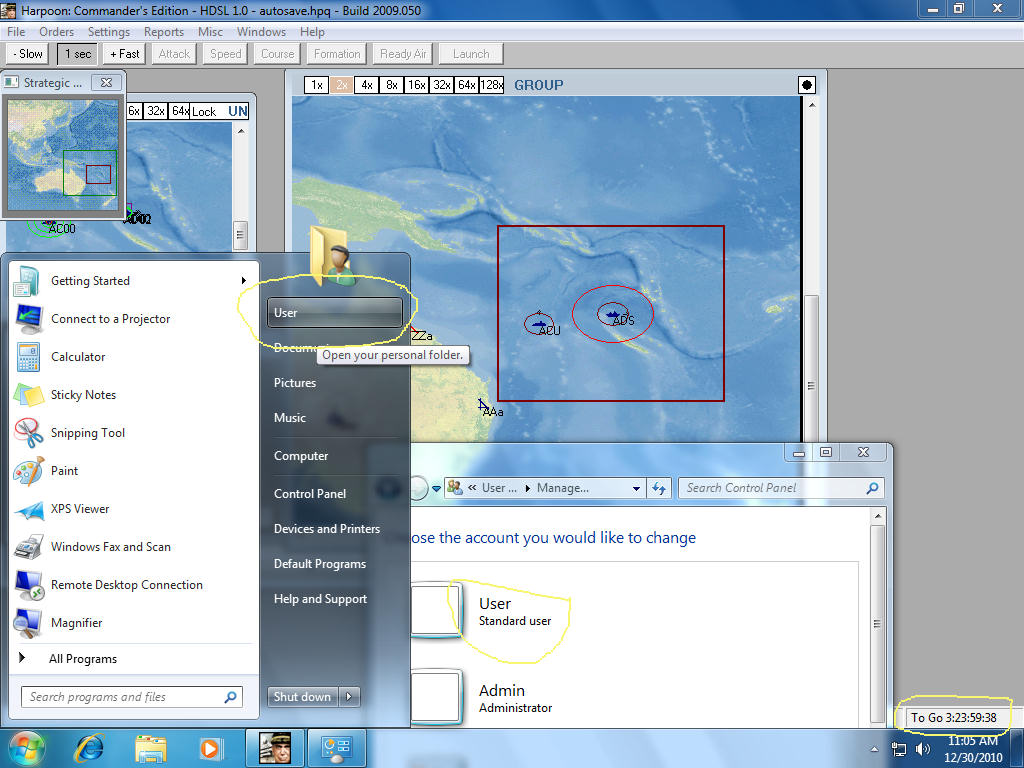Click black dot button in Group map window
1024x768 pixels.
(x=807, y=85)
